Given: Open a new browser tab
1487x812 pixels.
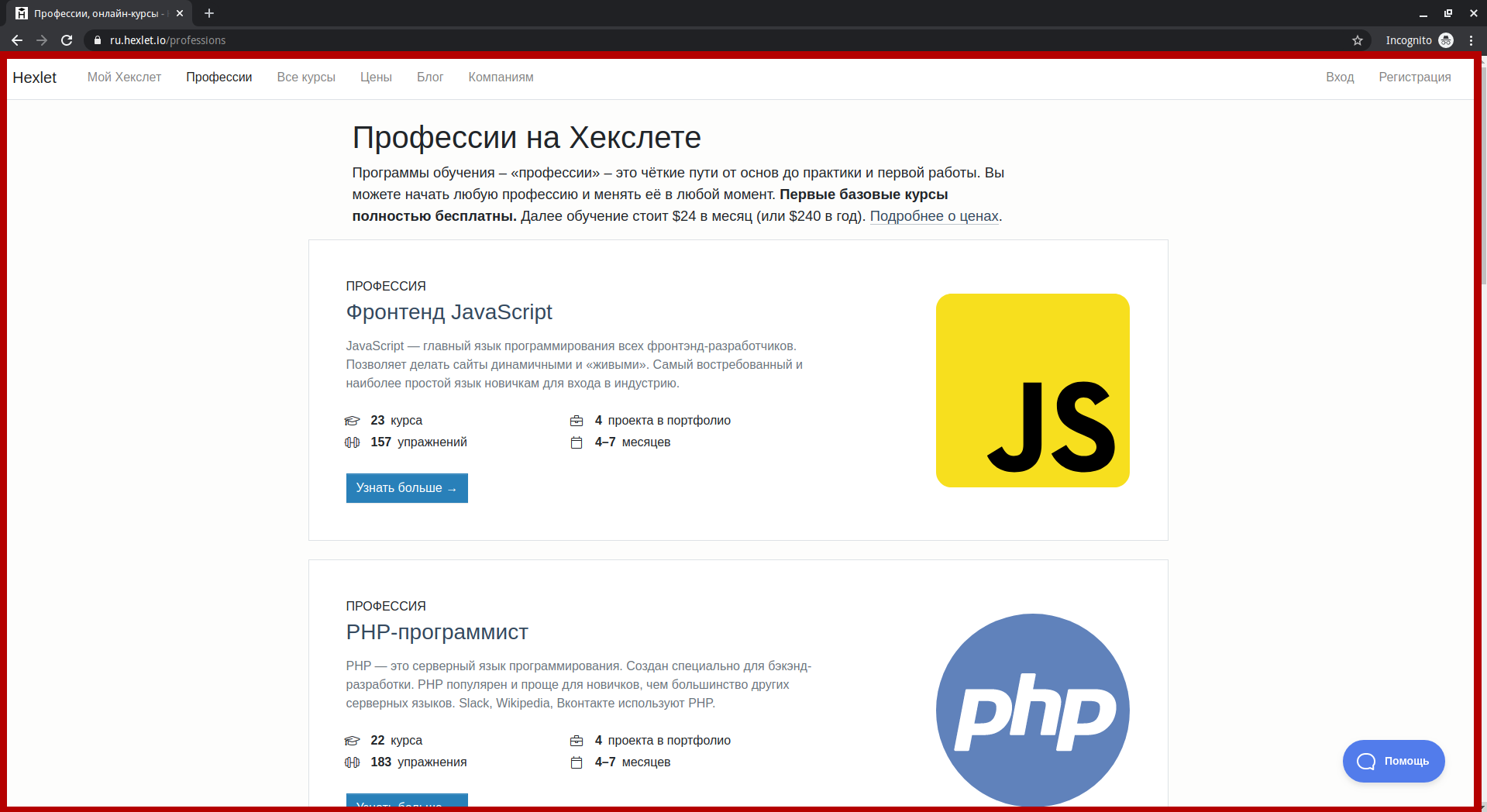Looking at the screenshot, I should tap(209, 13).
